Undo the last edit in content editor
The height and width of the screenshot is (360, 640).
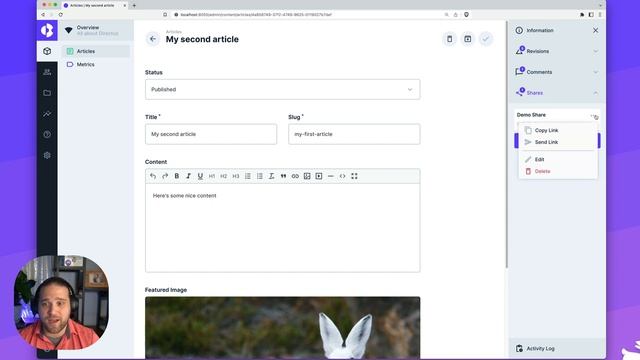coord(153,176)
